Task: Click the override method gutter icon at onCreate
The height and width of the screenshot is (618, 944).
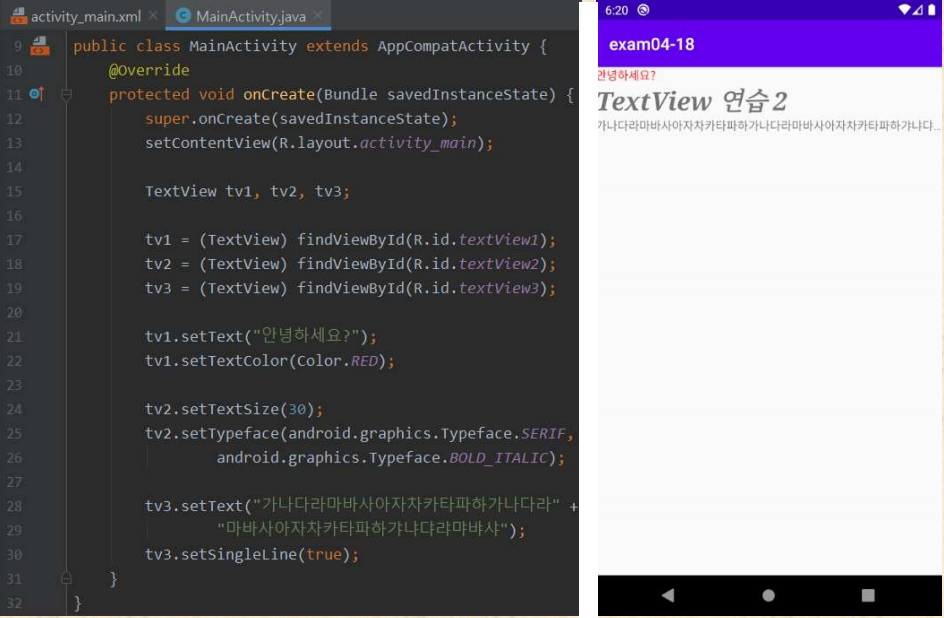Action: point(37,93)
